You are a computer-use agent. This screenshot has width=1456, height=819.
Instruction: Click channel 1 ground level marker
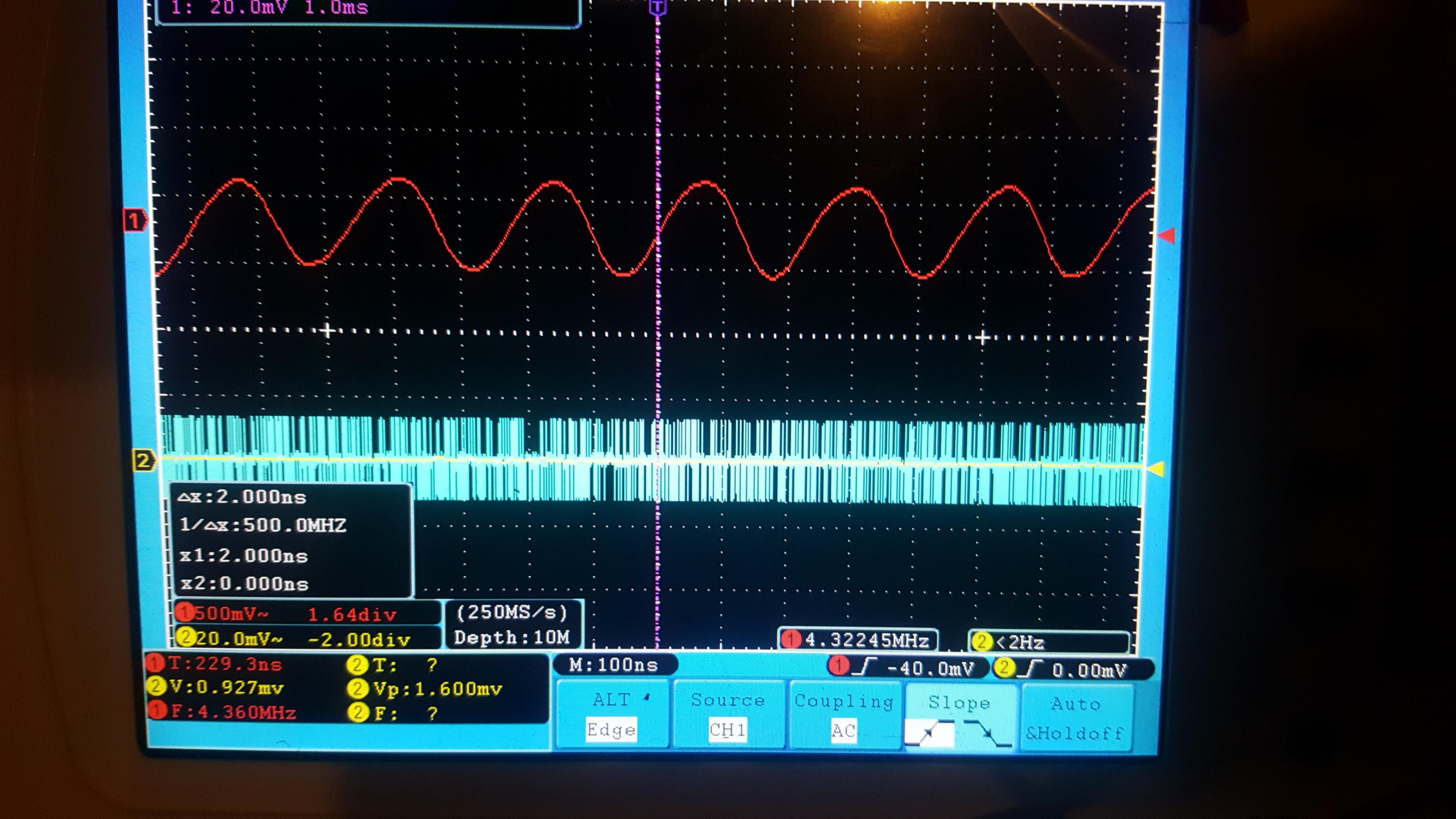pos(135,220)
